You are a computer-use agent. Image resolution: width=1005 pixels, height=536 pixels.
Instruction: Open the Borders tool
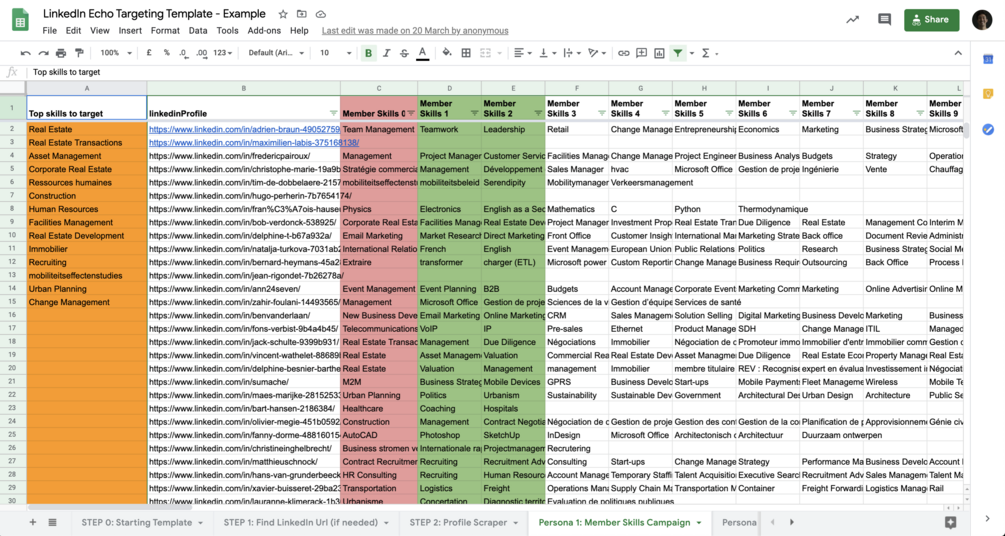click(466, 53)
